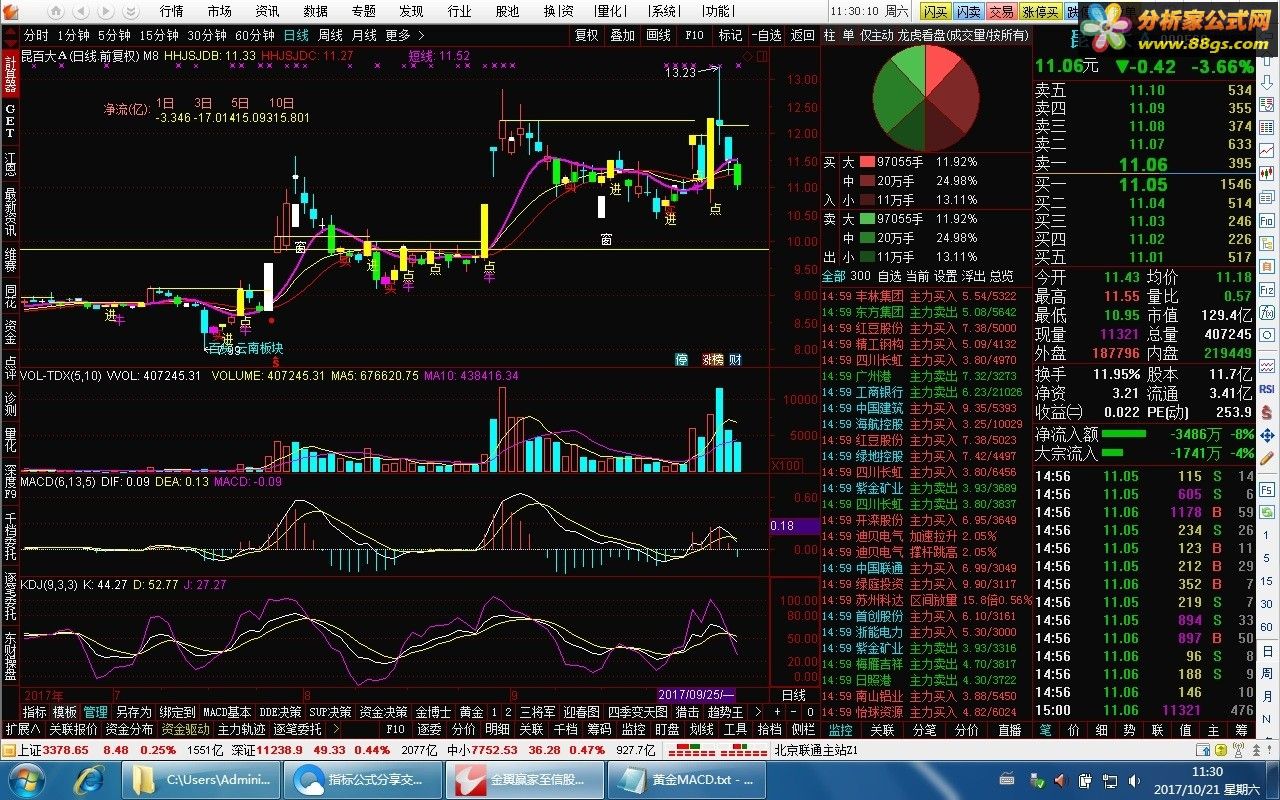Screen dimensions: 1280x800
Task: Select the 60分钟 timeframe
Action: (x=255, y=35)
